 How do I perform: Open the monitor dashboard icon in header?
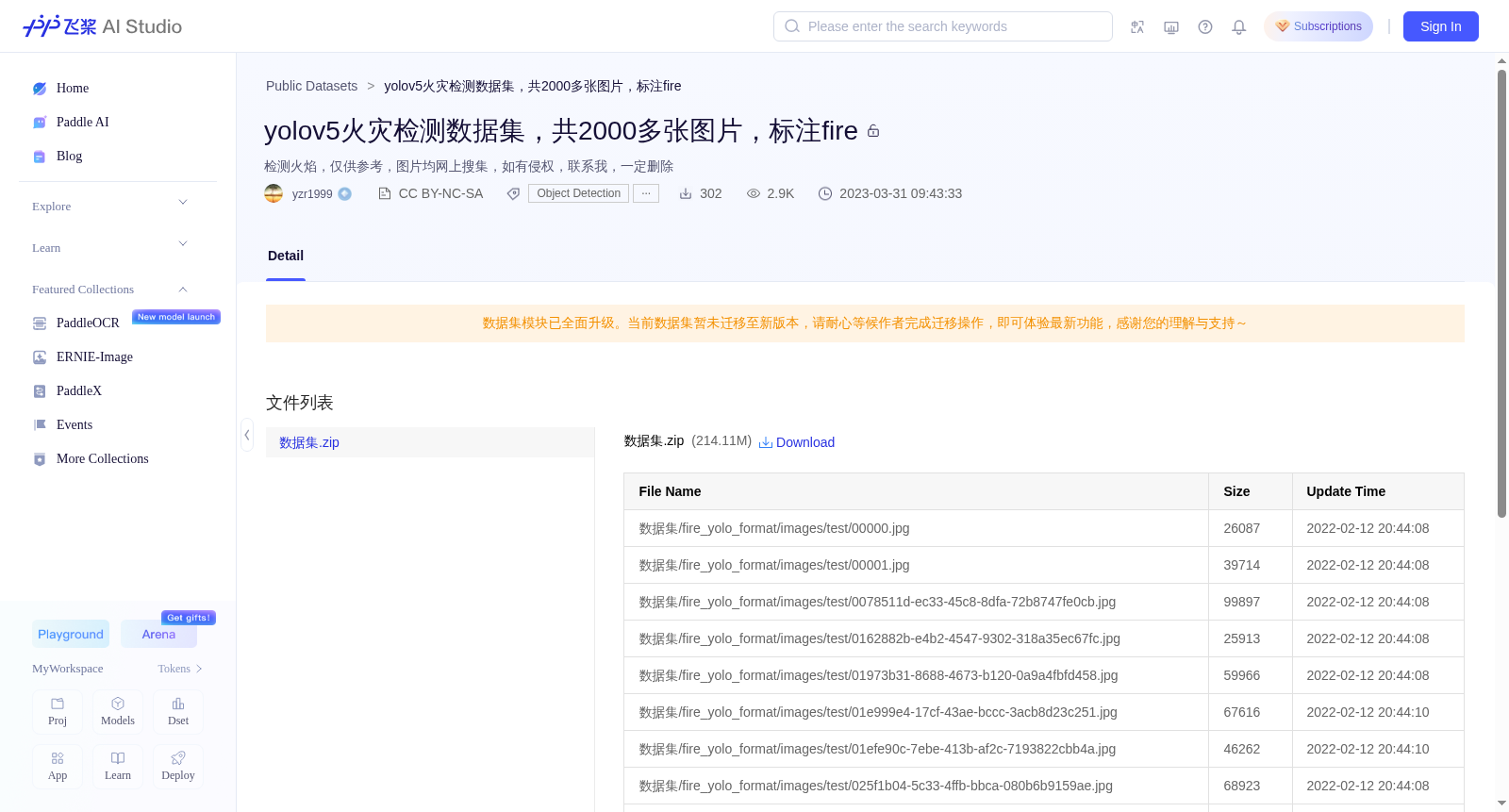(1171, 26)
